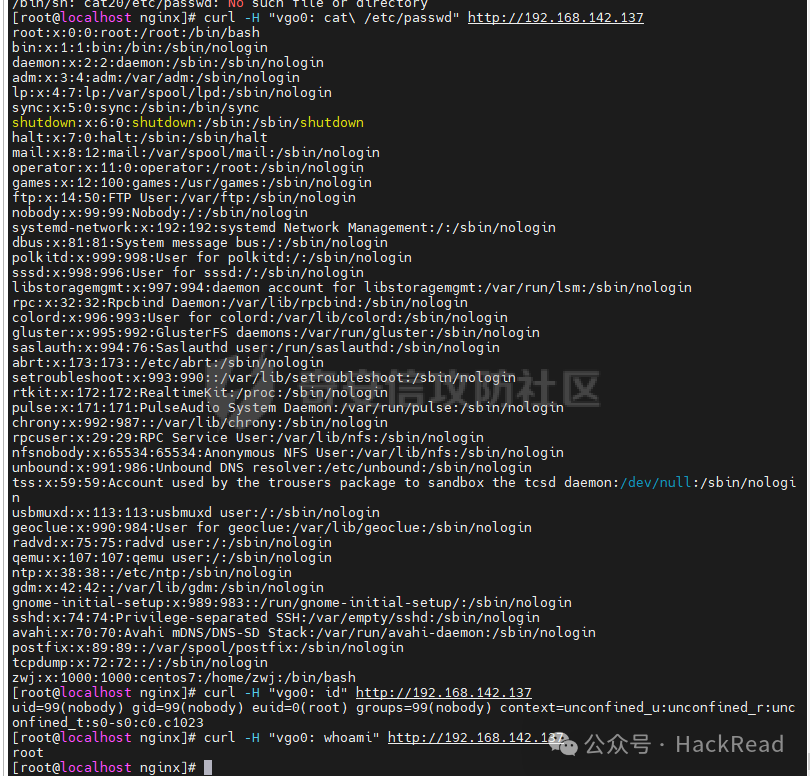Select the 'postfix:x:89:89' line

click(208, 647)
